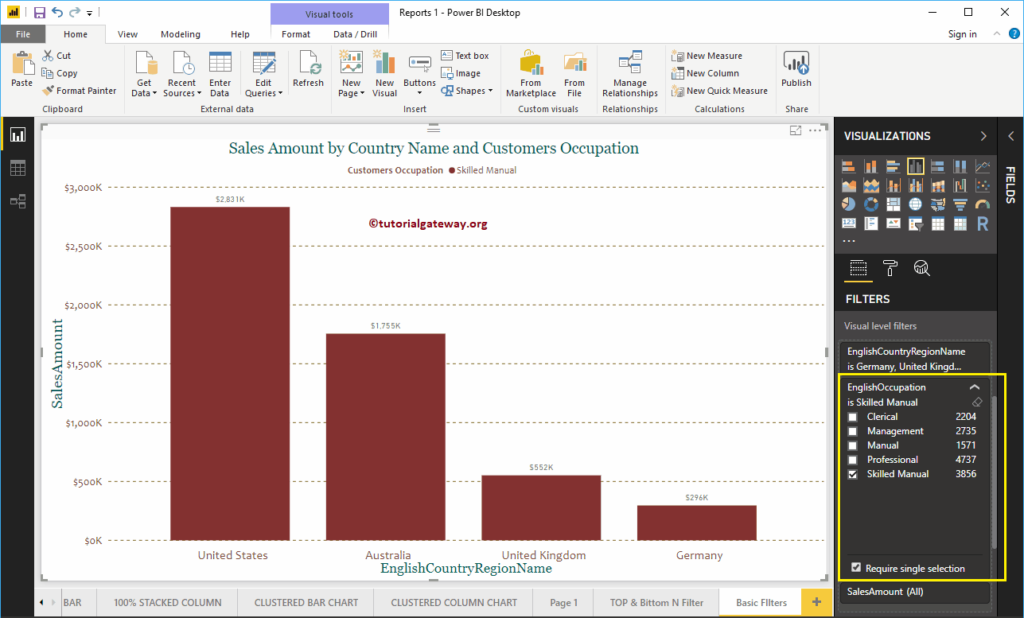Pick the funnel chart visualization
The image size is (1024, 618).
pyautogui.click(x=959, y=204)
